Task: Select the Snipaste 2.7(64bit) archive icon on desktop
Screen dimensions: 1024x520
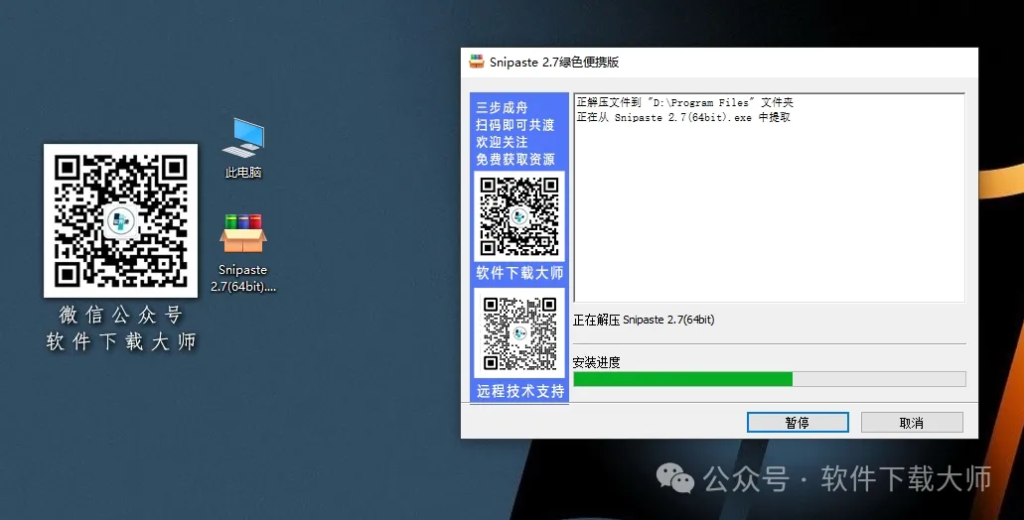Action: (243, 252)
